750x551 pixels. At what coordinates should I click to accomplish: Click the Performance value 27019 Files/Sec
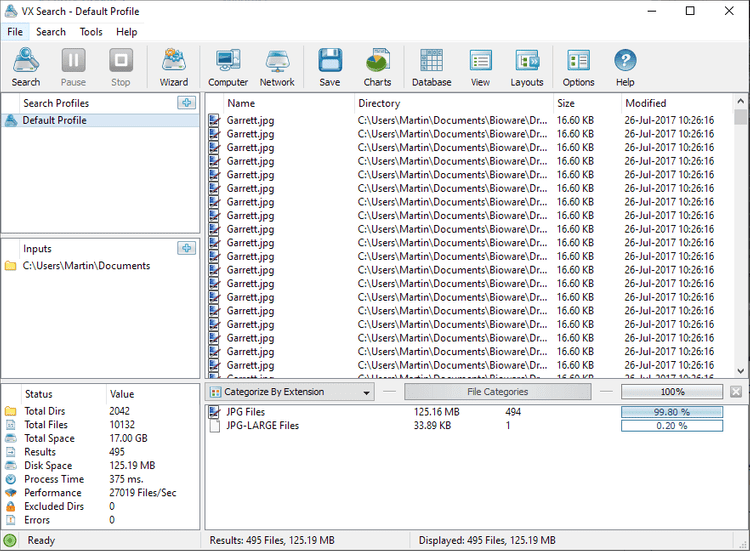coord(143,493)
